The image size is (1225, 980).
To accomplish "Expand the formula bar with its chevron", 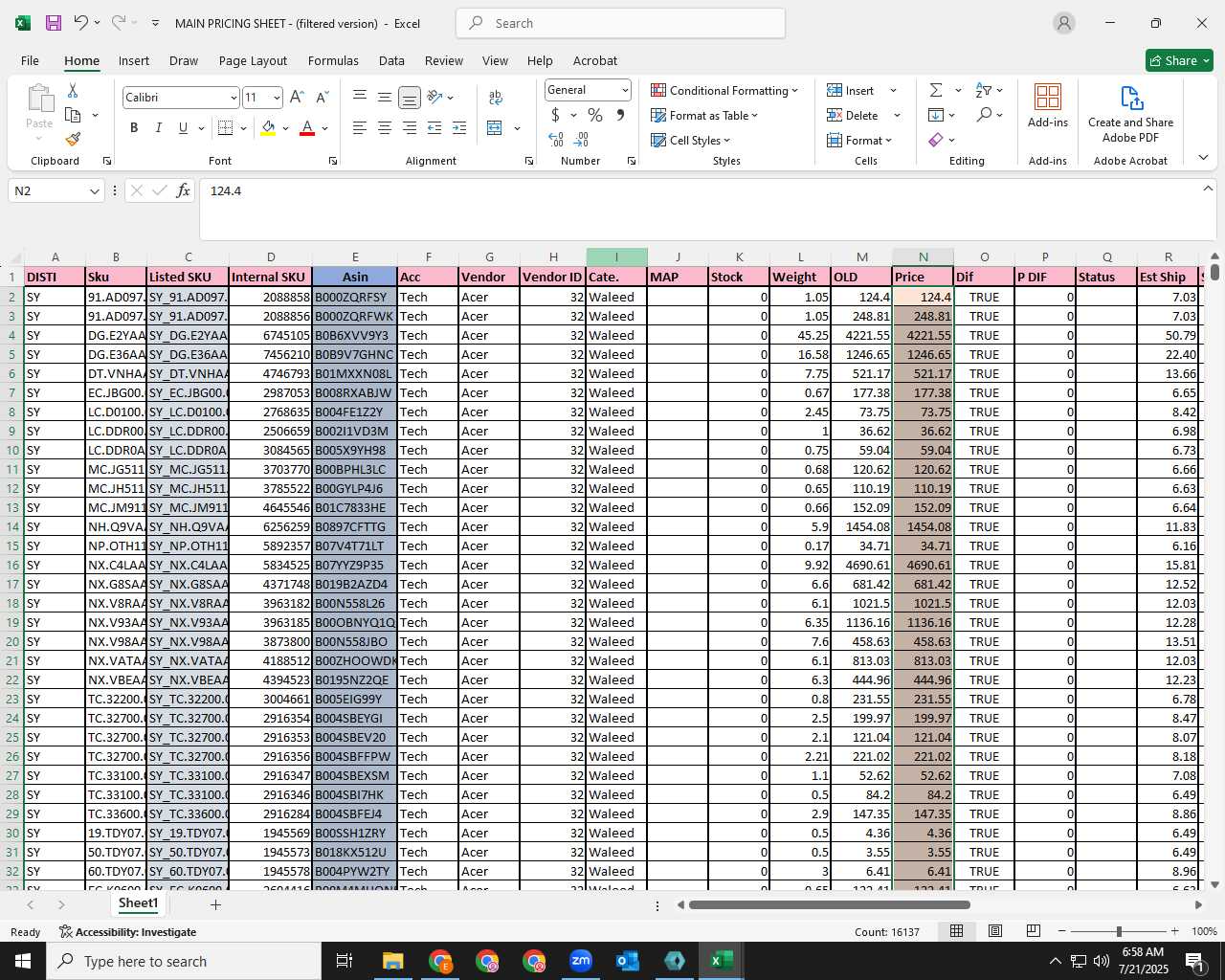I will click(x=1207, y=189).
